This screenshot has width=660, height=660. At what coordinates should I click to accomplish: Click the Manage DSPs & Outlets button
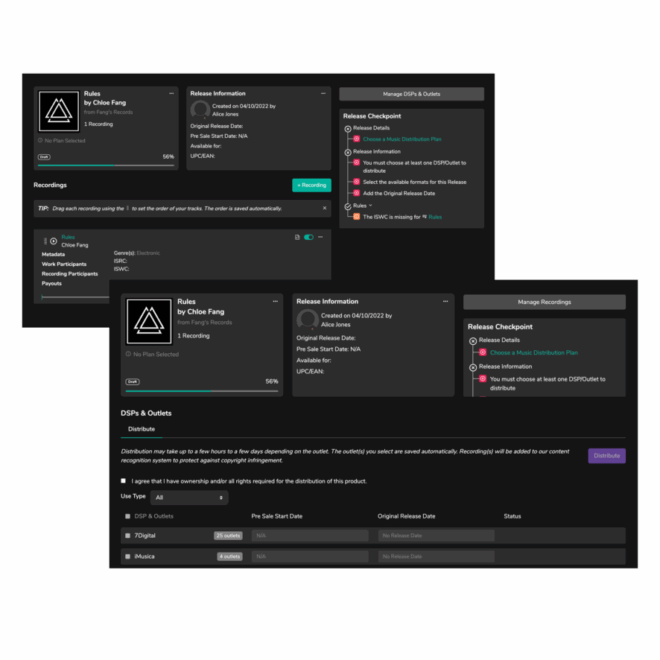[x=411, y=94]
